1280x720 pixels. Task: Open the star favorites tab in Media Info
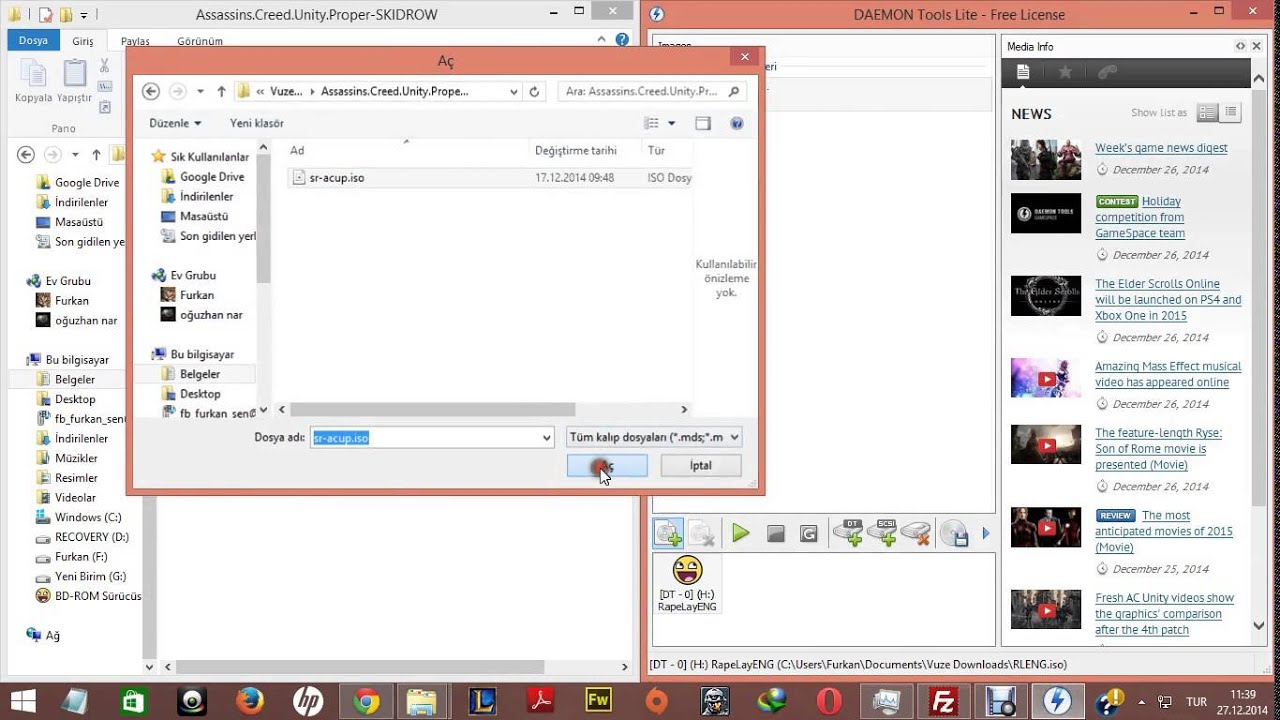pyautogui.click(x=1065, y=72)
